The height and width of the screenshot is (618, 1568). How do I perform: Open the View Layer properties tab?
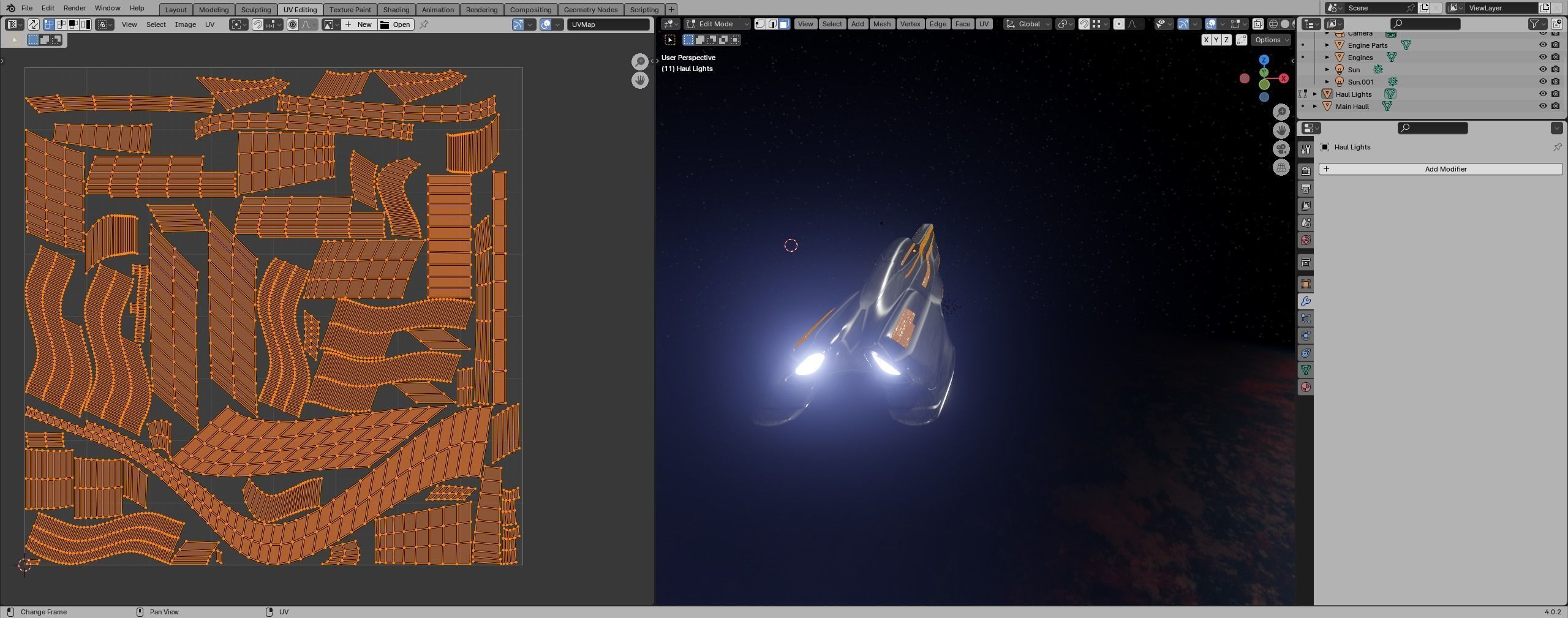coord(1305,206)
